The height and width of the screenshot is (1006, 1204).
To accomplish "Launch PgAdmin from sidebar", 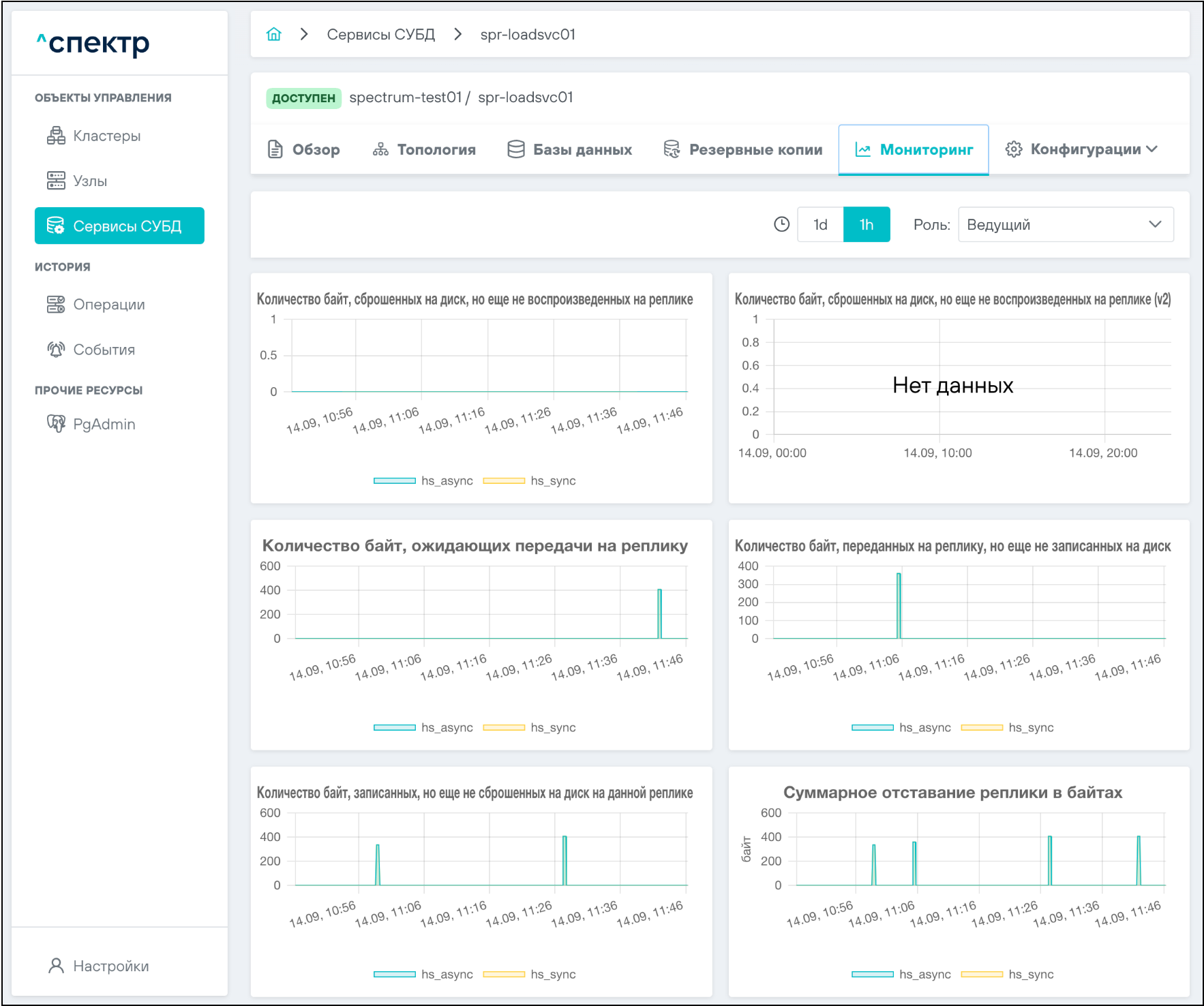I will tap(104, 424).
